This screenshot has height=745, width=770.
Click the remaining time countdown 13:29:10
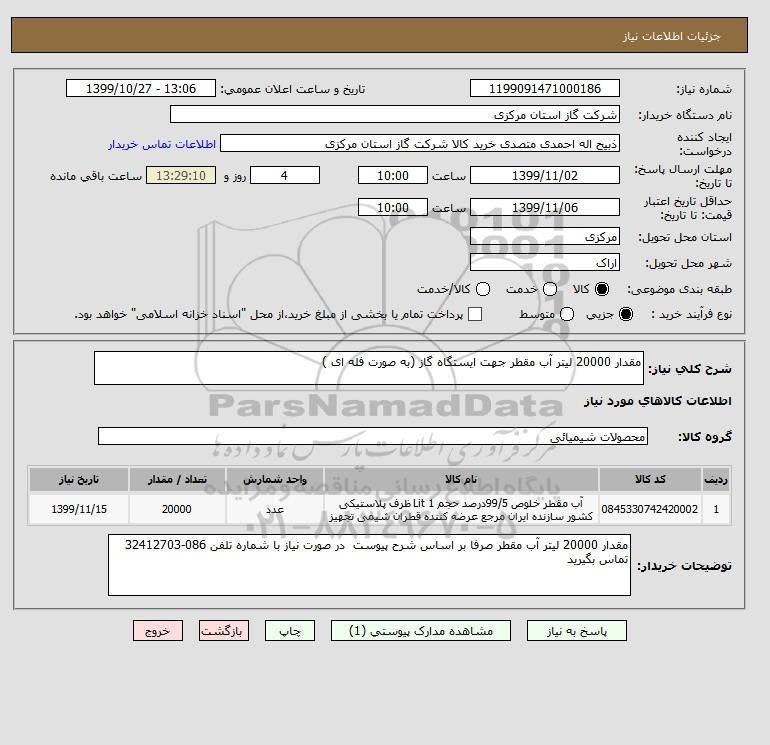click(181, 175)
